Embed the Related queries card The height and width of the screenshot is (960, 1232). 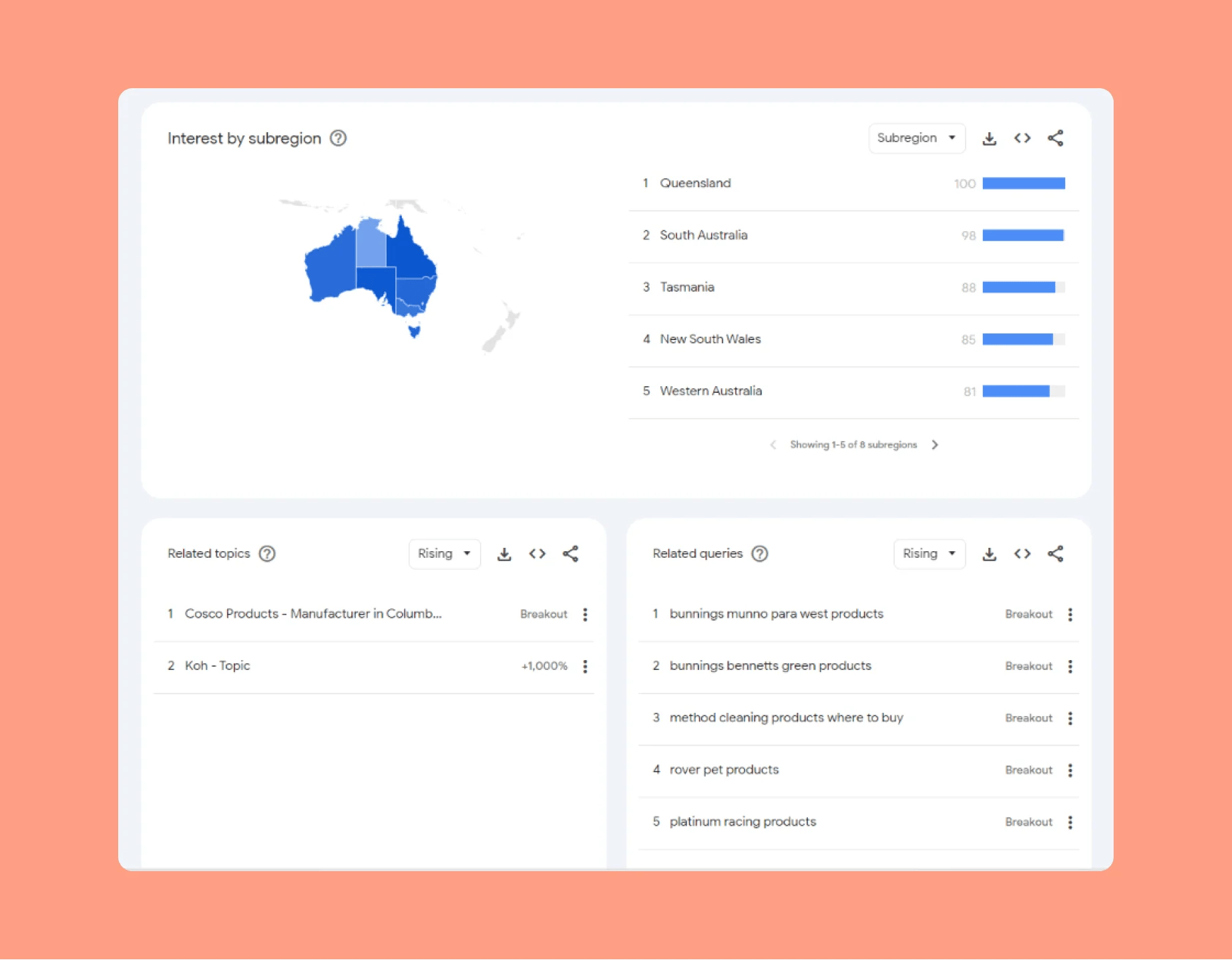(x=1022, y=554)
